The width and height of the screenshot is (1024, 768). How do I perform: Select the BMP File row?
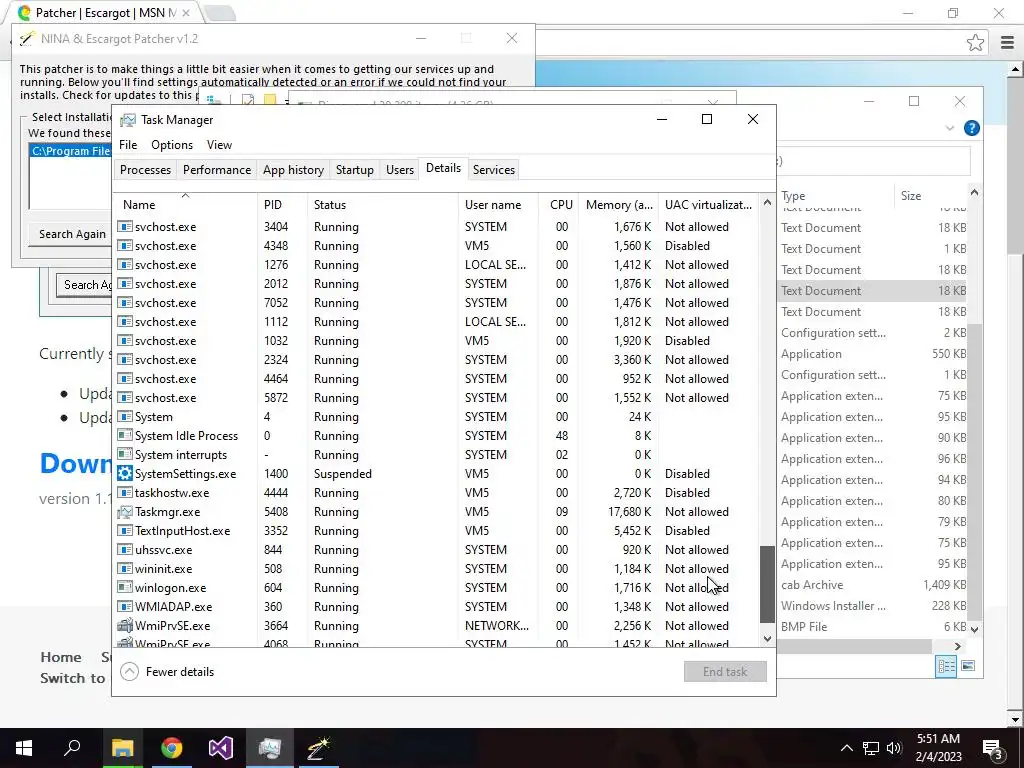(x=872, y=627)
